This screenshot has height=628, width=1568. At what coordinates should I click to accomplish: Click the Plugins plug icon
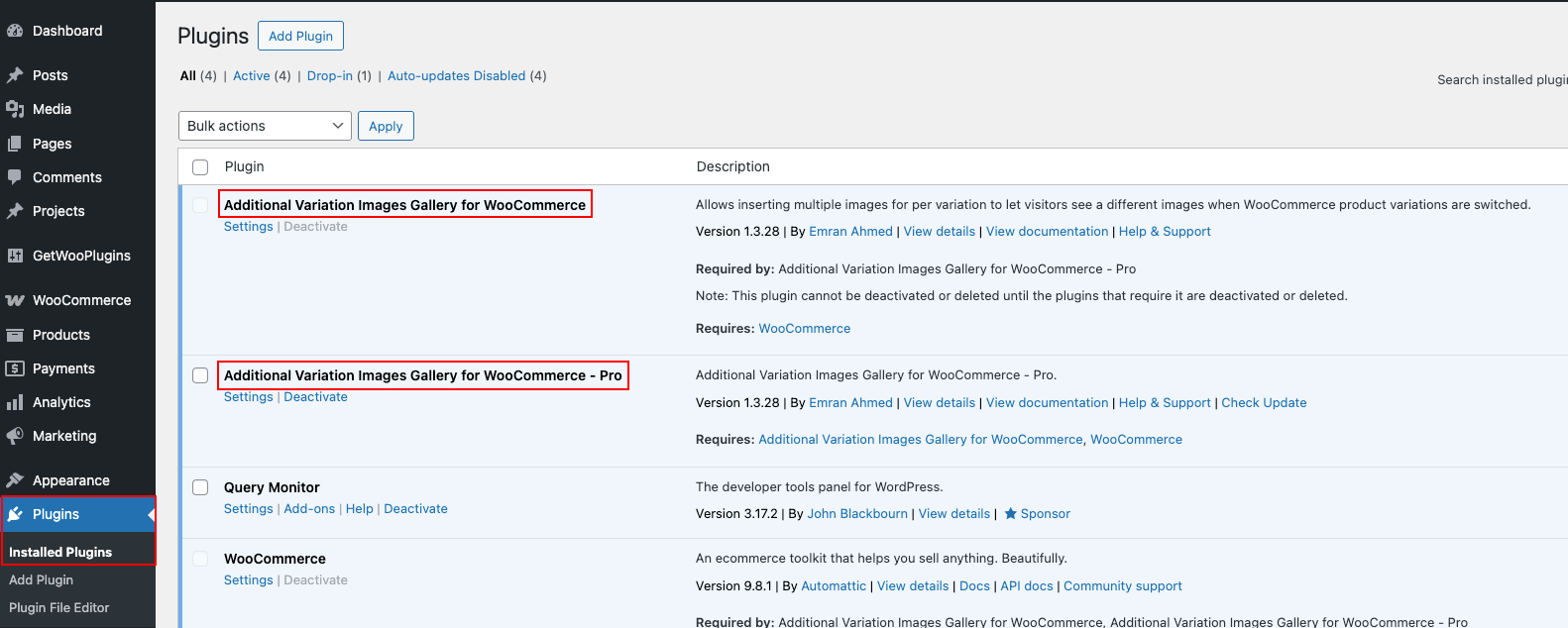pos(15,514)
